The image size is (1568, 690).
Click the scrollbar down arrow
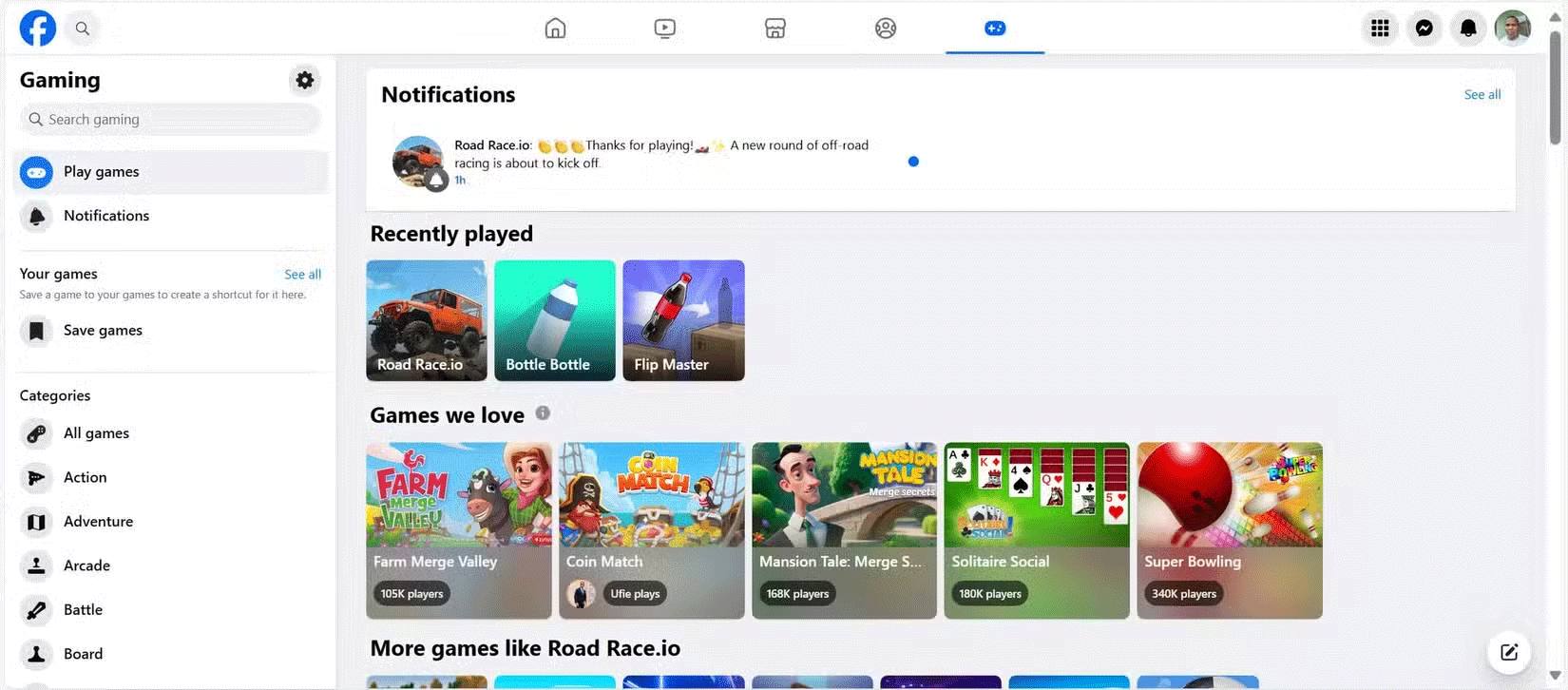tap(1555, 676)
